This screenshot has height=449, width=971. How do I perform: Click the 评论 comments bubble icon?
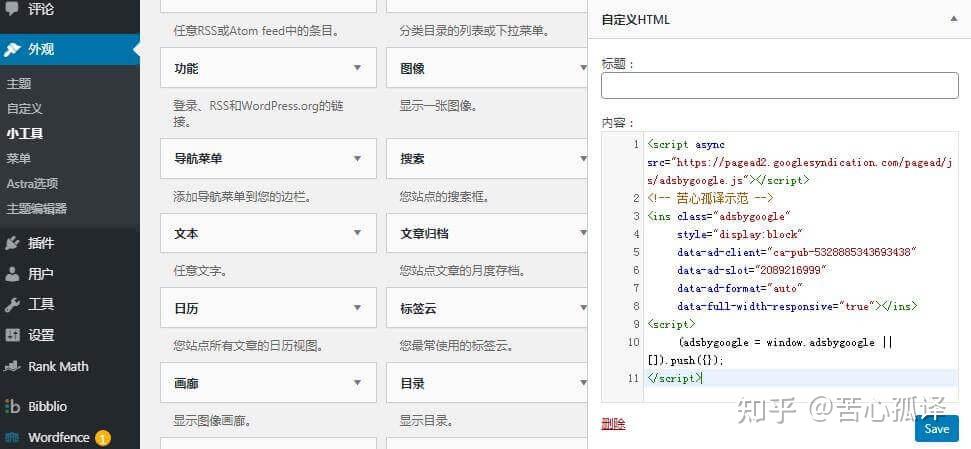[x=12, y=9]
